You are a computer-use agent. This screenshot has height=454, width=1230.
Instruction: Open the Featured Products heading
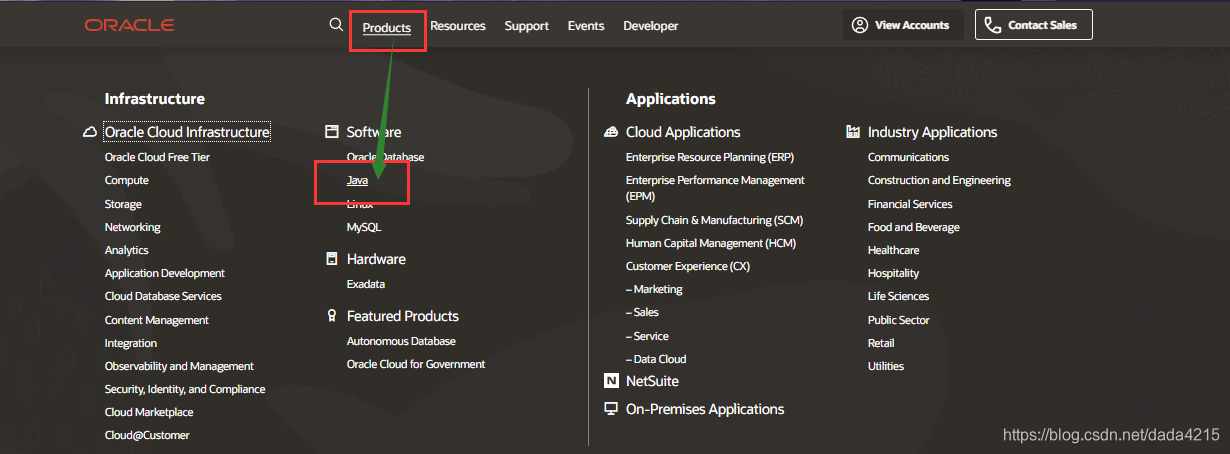[x=403, y=316]
